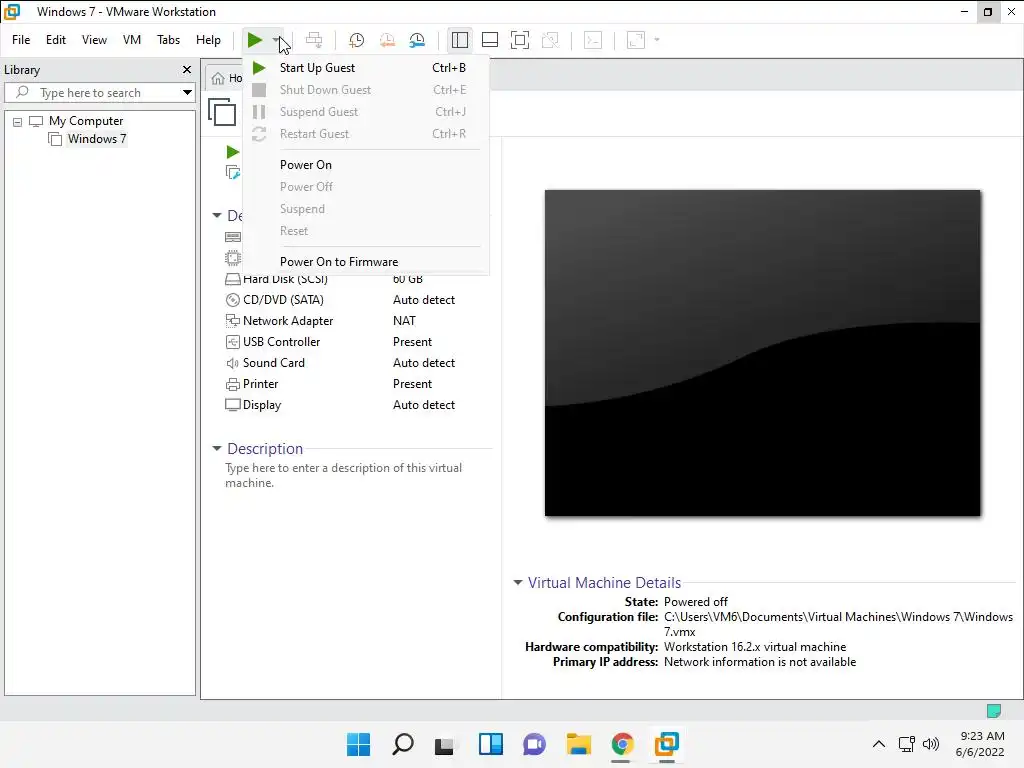
Task: Click the console view toolbar icon
Action: click(593, 40)
